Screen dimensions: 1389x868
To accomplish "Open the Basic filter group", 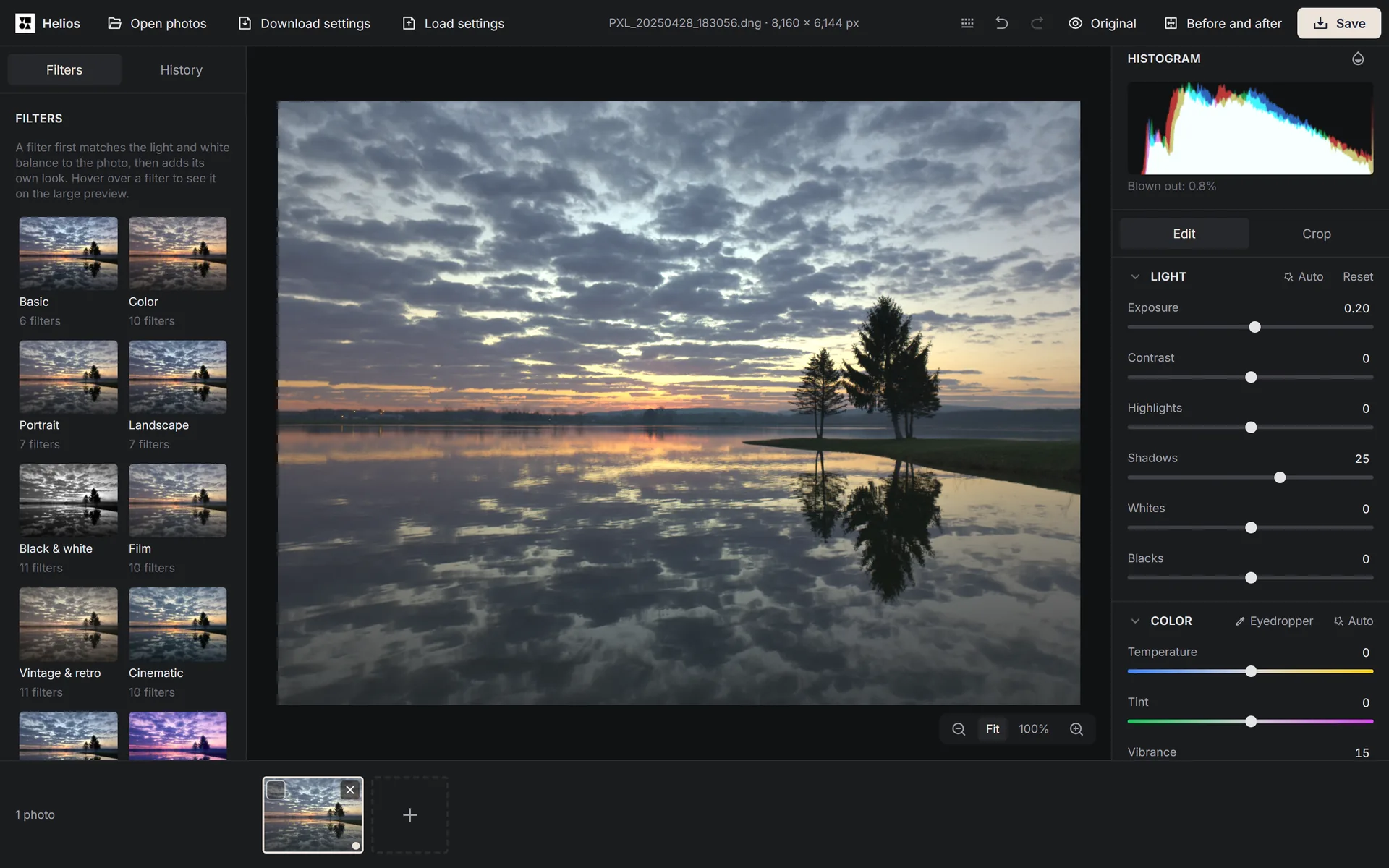I will 68,272.
